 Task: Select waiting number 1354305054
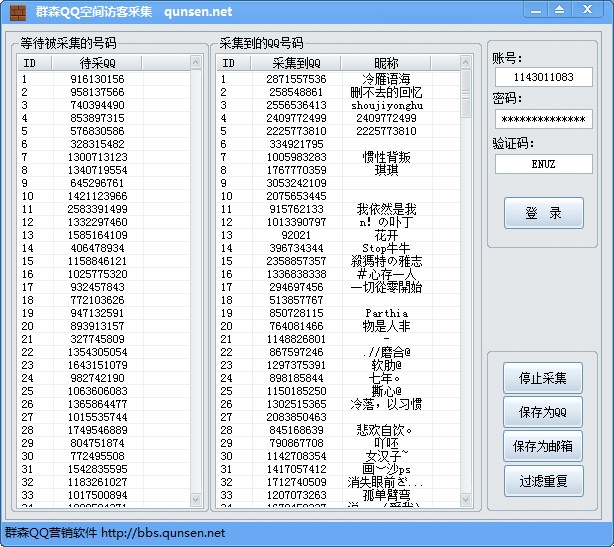(97, 352)
